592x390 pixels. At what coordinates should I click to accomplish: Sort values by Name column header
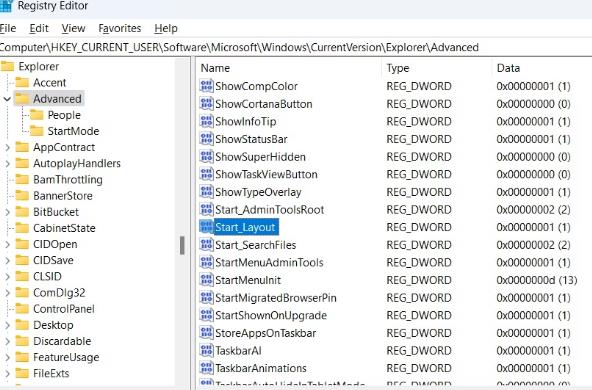(289, 68)
